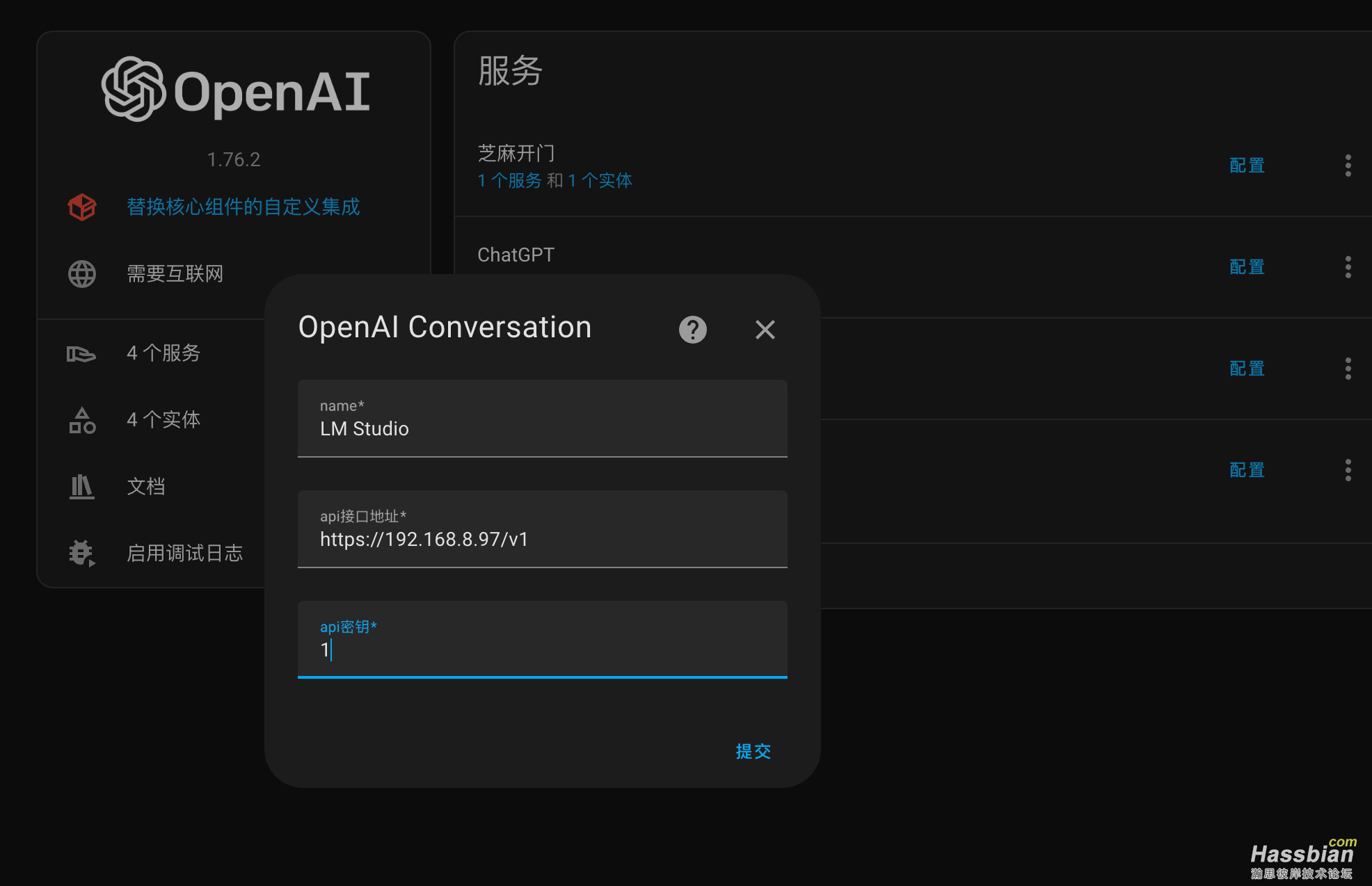The height and width of the screenshot is (886, 1372).
Task: Click the documentation books icon
Action: coord(81,487)
